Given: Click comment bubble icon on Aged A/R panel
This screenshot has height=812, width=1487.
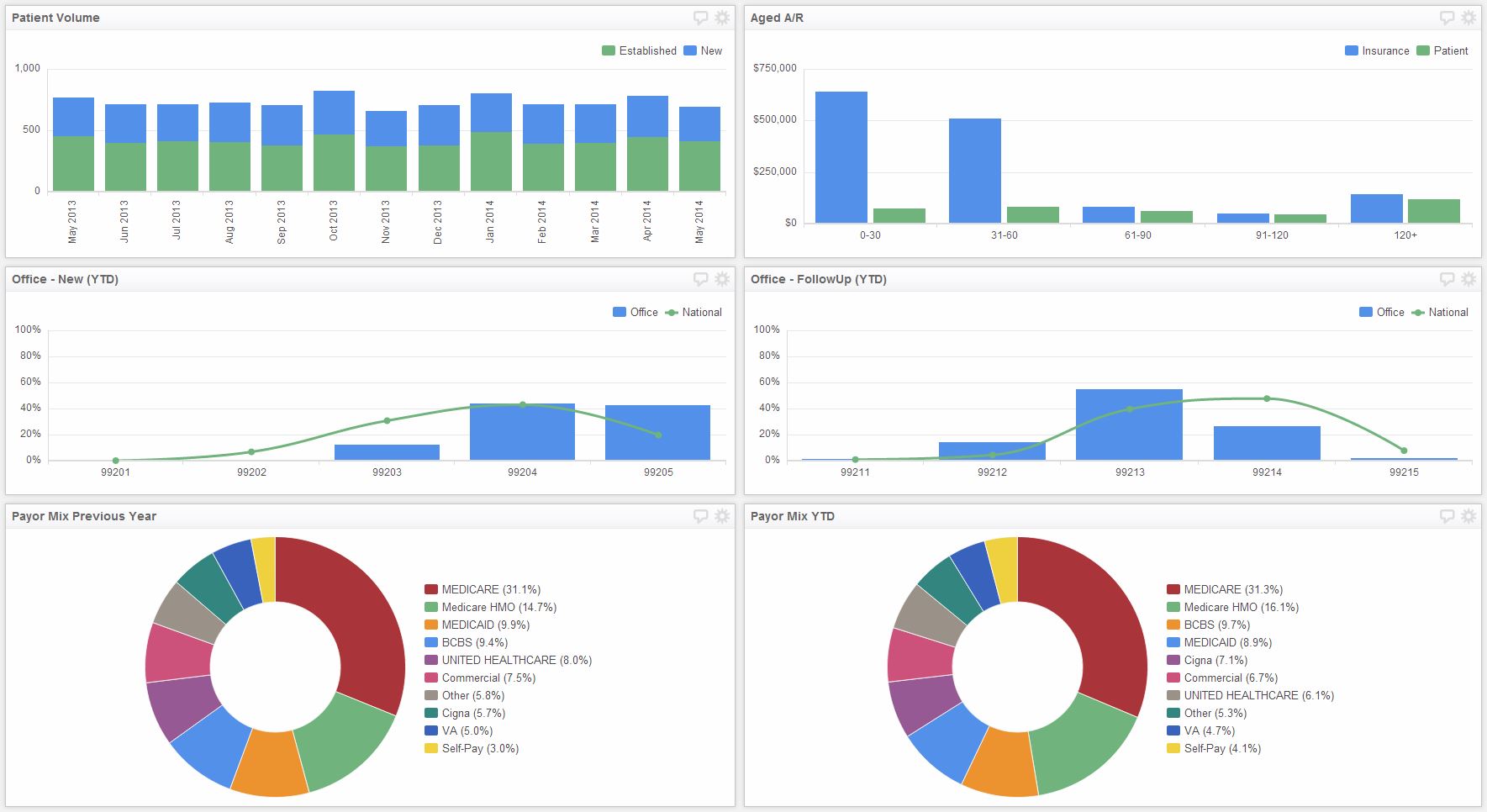Looking at the screenshot, I should click(1447, 17).
